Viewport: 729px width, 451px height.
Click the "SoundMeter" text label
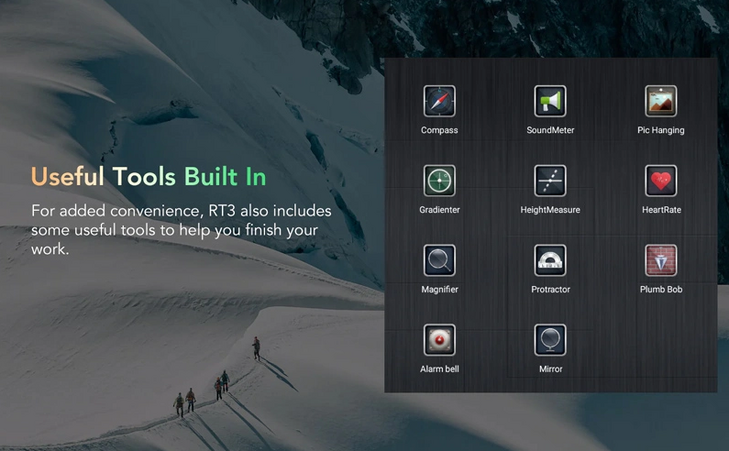tap(550, 130)
